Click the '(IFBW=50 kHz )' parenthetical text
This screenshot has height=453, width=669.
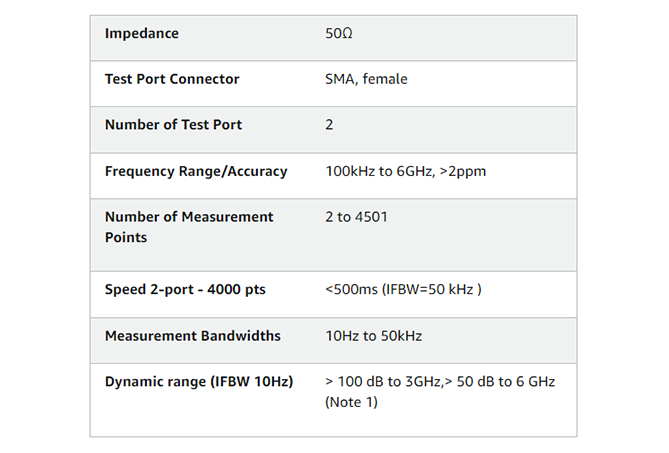tap(430, 290)
